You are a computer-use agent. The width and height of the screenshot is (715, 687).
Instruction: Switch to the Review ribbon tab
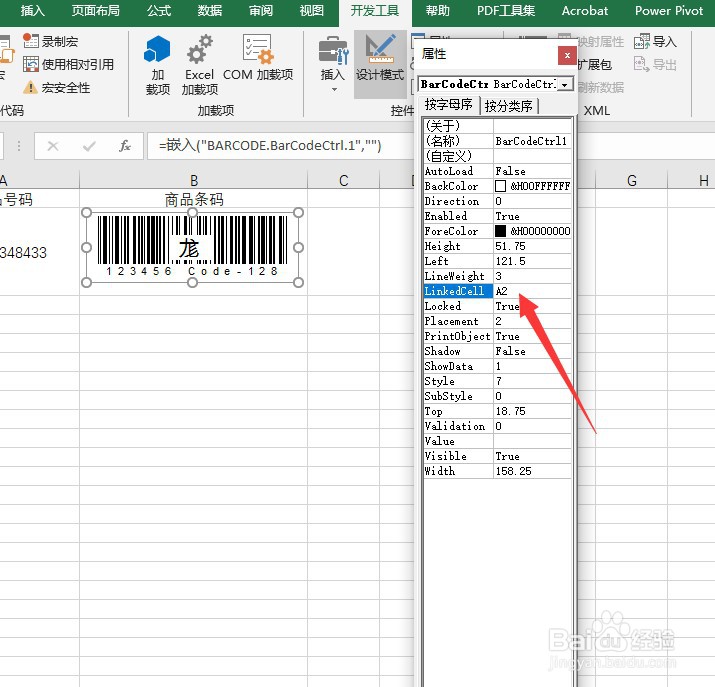[x=261, y=10]
